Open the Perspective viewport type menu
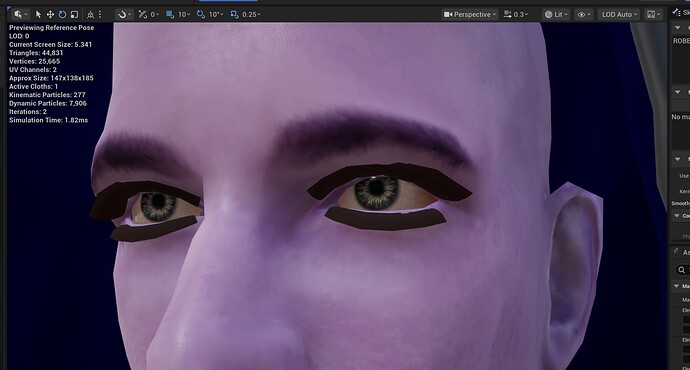This screenshot has width=690, height=370. pos(470,15)
